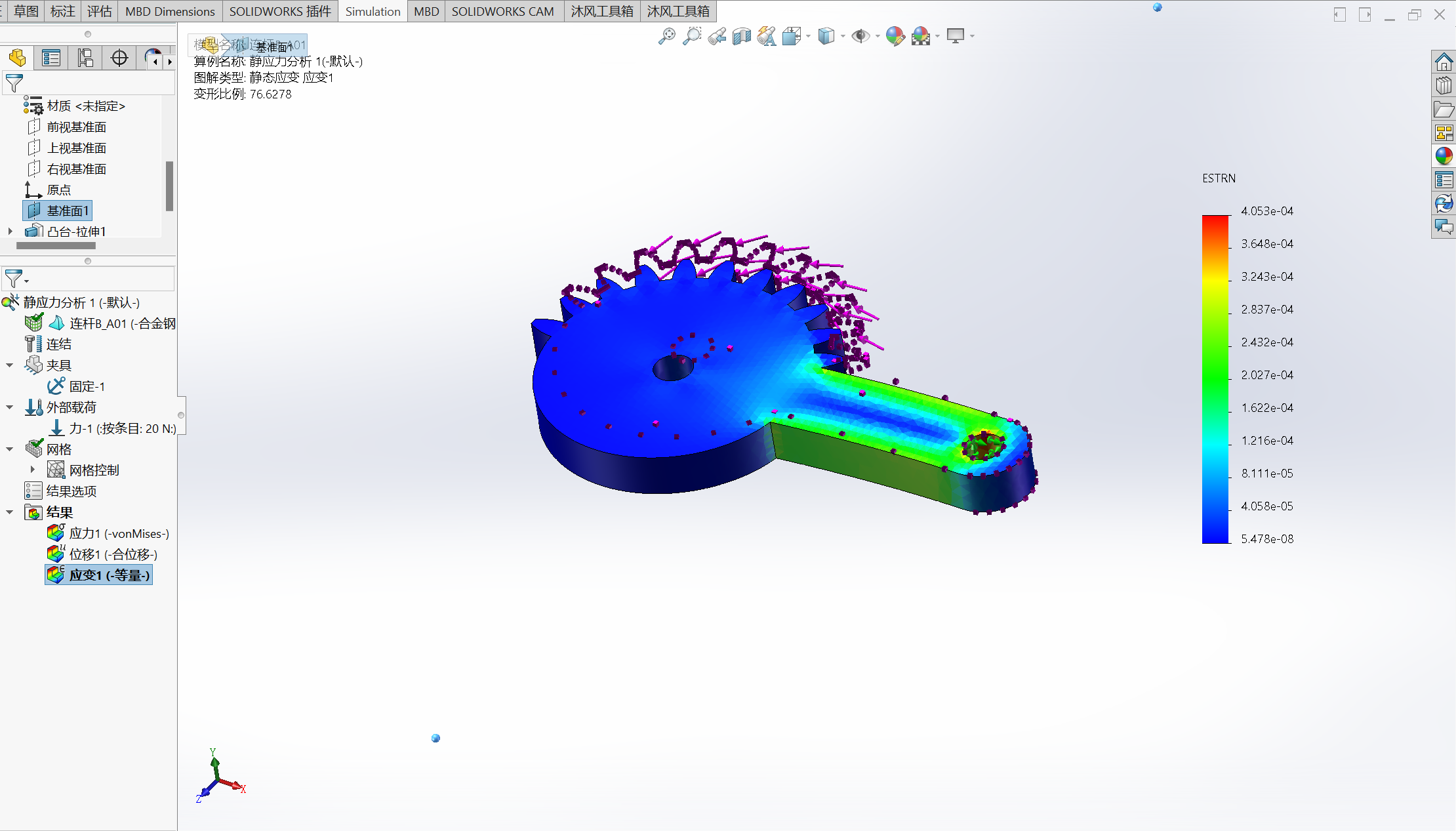Click the filter icon in Simulation tree
Viewport: 1456px width, 831px height.
point(14,279)
